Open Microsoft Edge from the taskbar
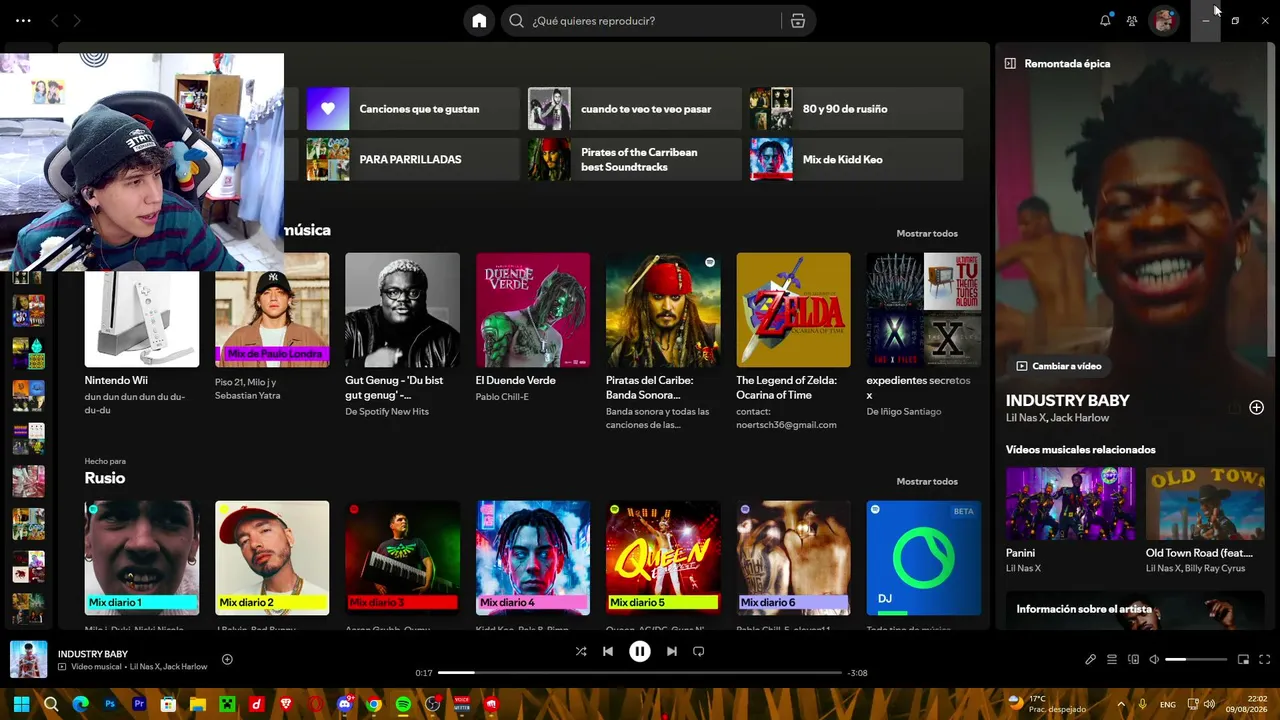Viewport: 1280px width, 720px height. pos(81,704)
